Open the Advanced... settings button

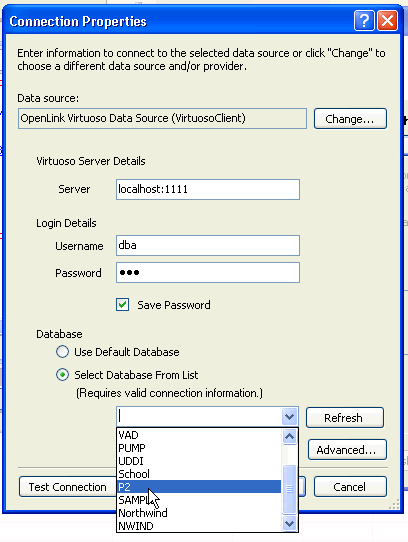(x=347, y=450)
